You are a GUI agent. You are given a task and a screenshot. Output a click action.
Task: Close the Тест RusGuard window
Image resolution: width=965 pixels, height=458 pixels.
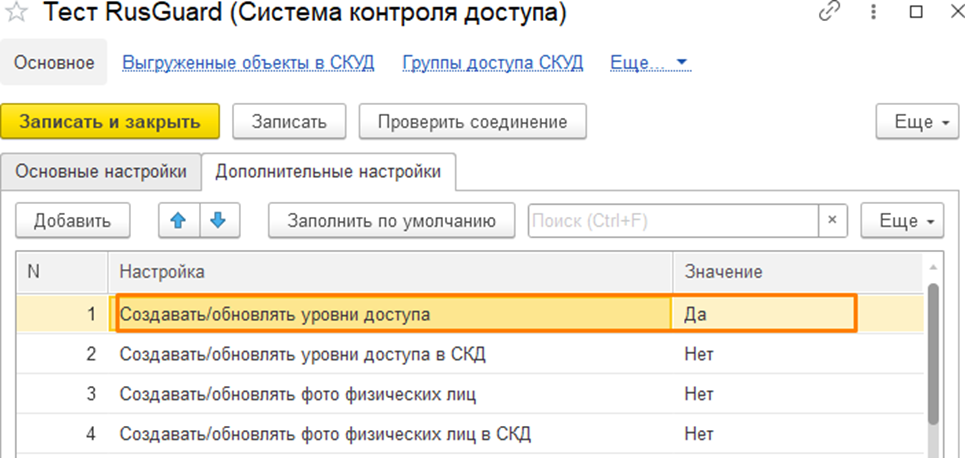tap(949, 13)
